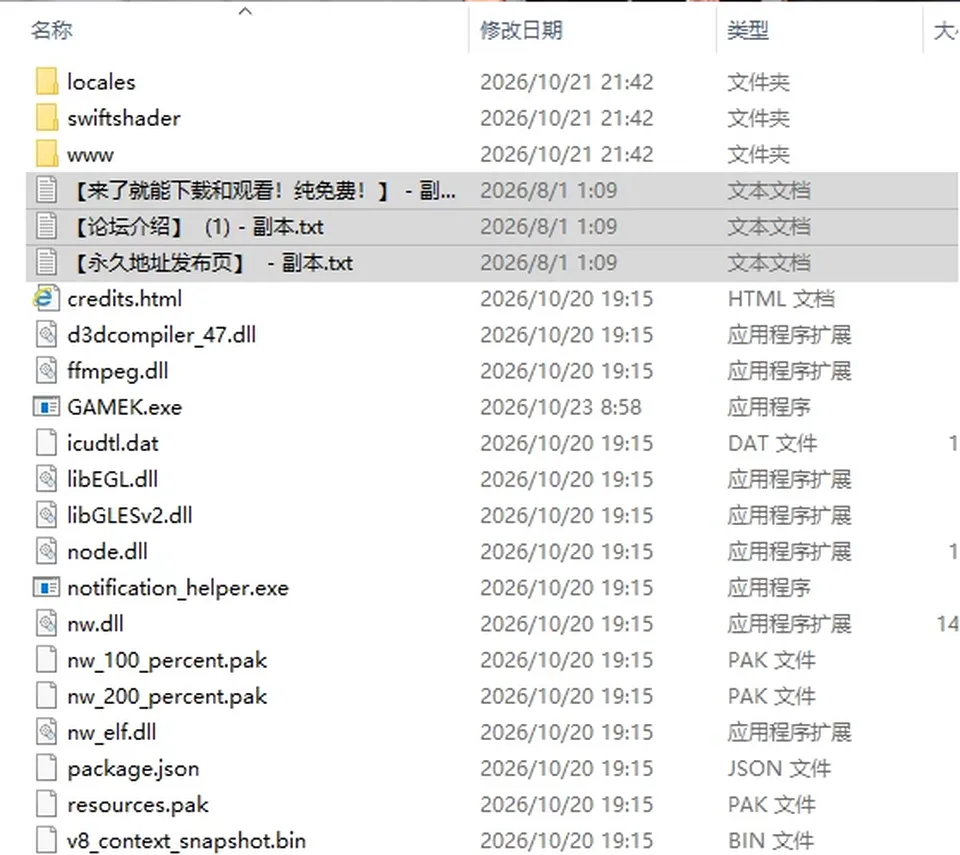This screenshot has width=960, height=855.
Task: Select the file name resources.pak
Action: coord(138,804)
